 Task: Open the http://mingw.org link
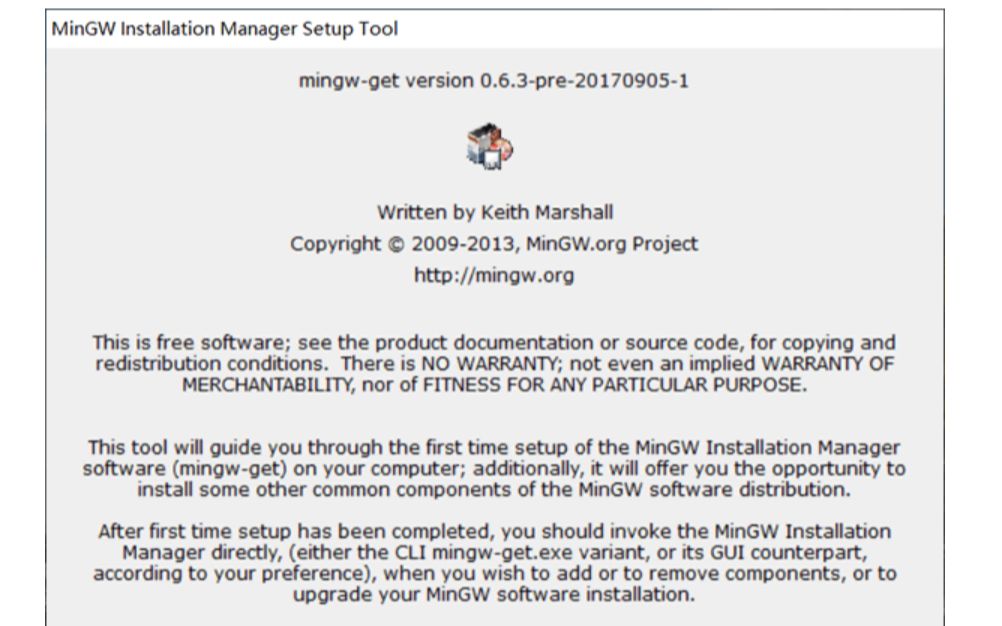pos(494,276)
